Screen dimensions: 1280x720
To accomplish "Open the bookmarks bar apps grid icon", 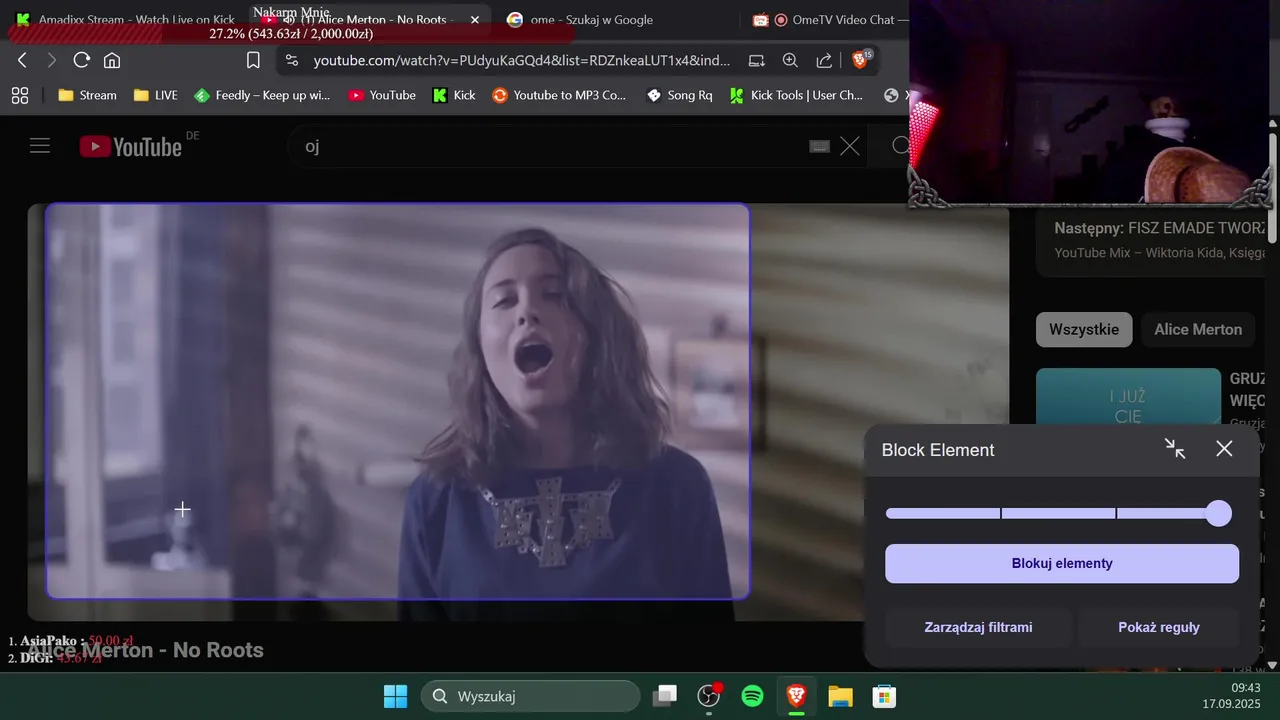I will pos(20,95).
